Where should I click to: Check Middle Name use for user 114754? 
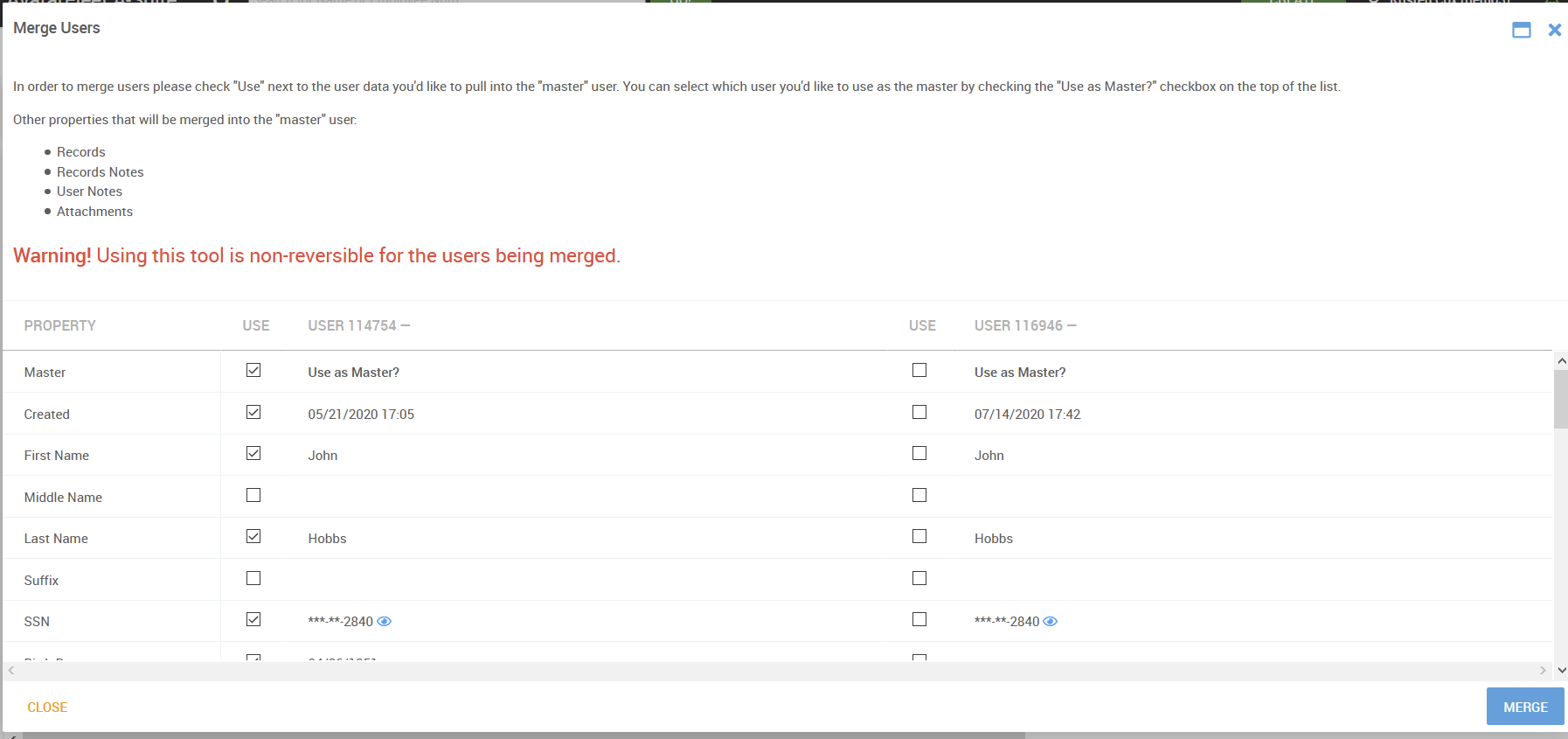click(x=253, y=495)
